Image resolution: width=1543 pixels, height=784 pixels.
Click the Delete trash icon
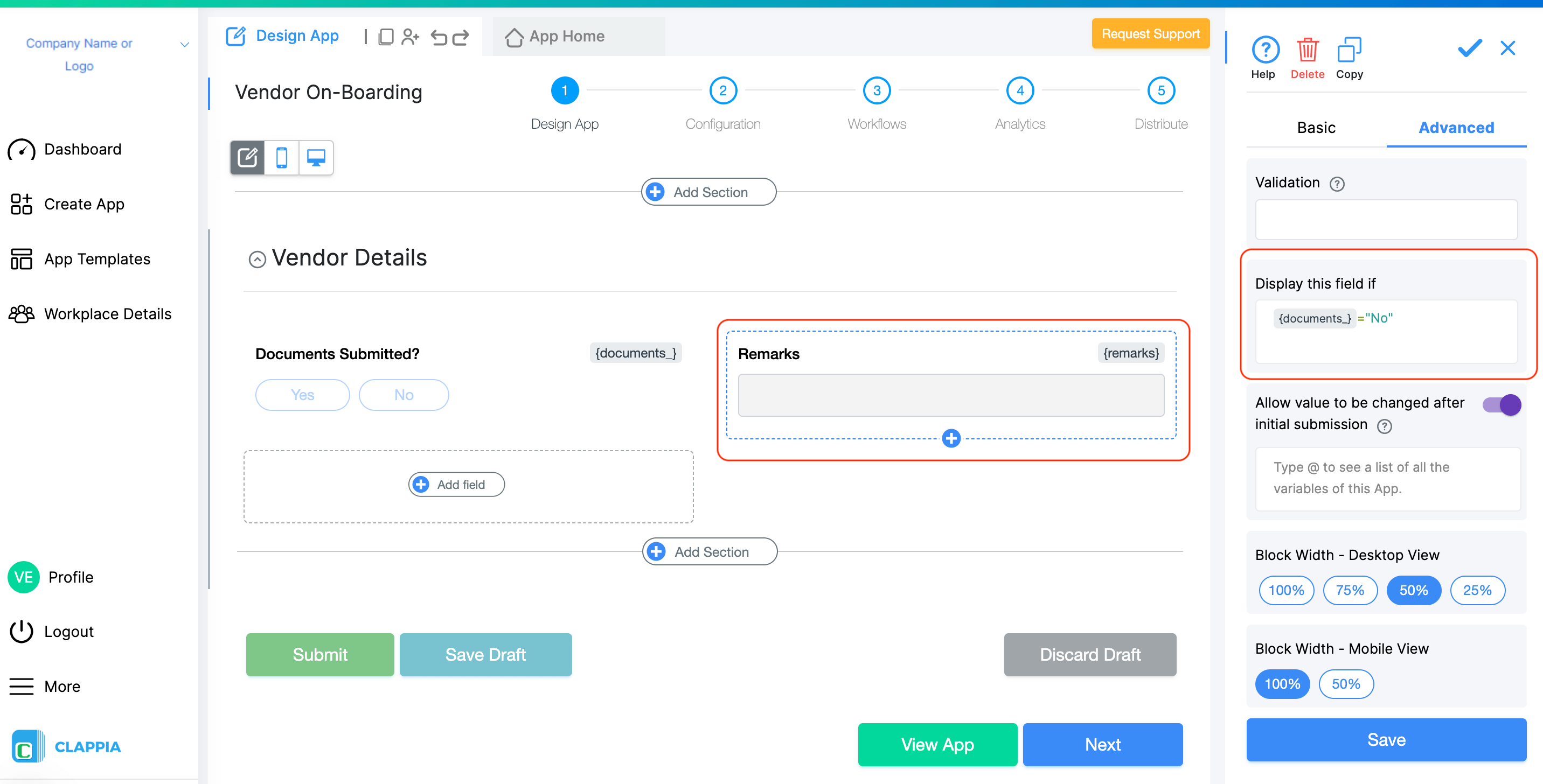tap(1306, 50)
